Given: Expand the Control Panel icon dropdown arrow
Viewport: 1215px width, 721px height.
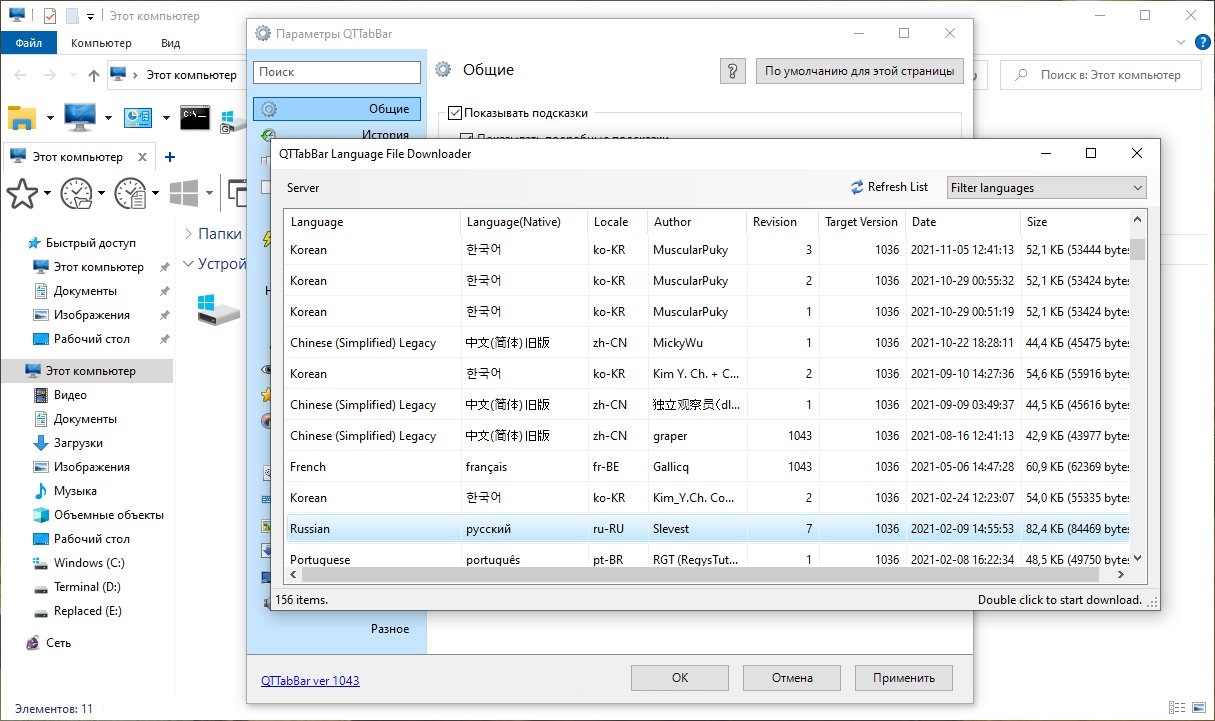Looking at the screenshot, I should pos(165,118).
